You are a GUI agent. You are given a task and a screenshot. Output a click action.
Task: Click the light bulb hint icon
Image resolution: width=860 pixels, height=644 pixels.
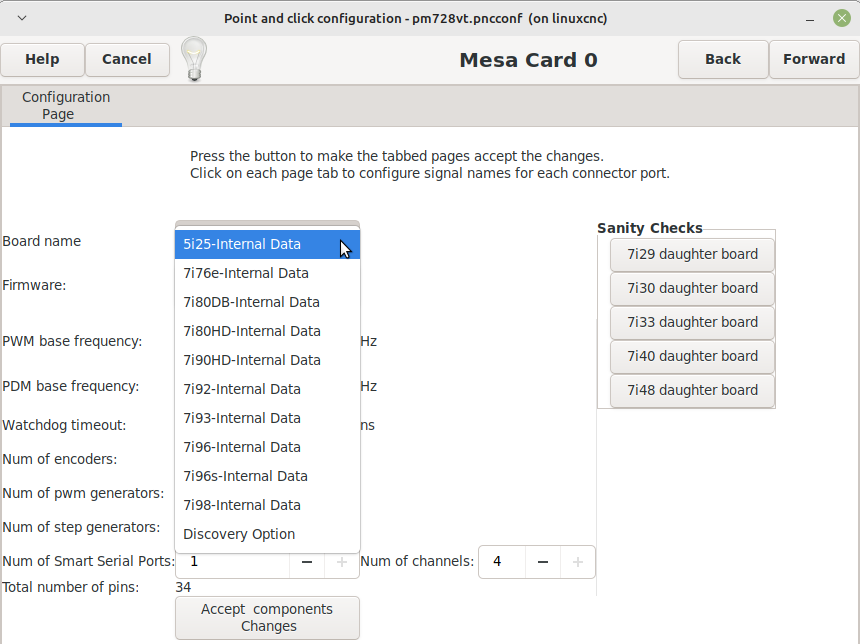(194, 59)
